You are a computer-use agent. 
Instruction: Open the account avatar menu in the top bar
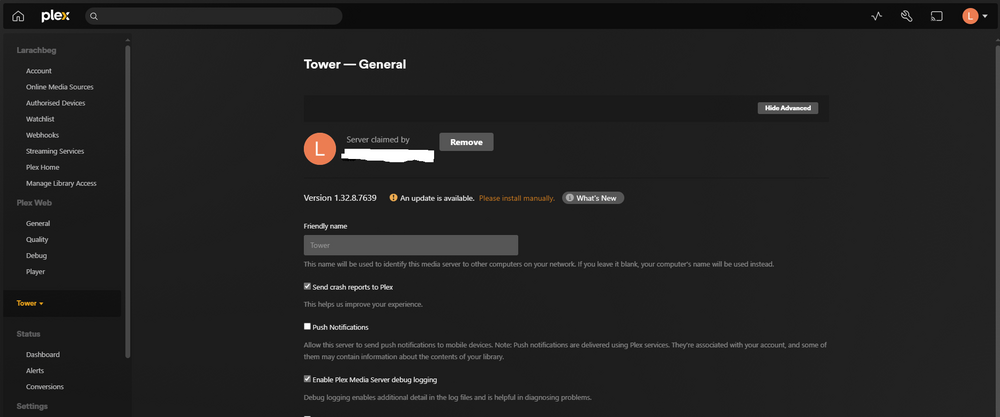pos(974,17)
